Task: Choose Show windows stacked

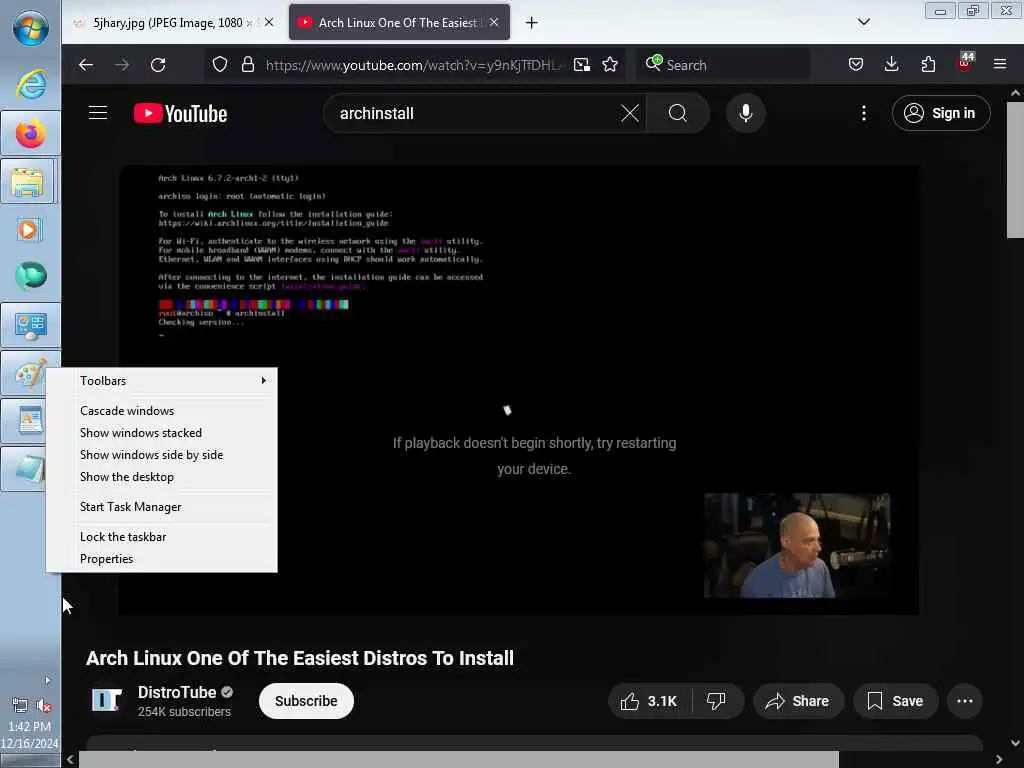Action: click(162, 433)
